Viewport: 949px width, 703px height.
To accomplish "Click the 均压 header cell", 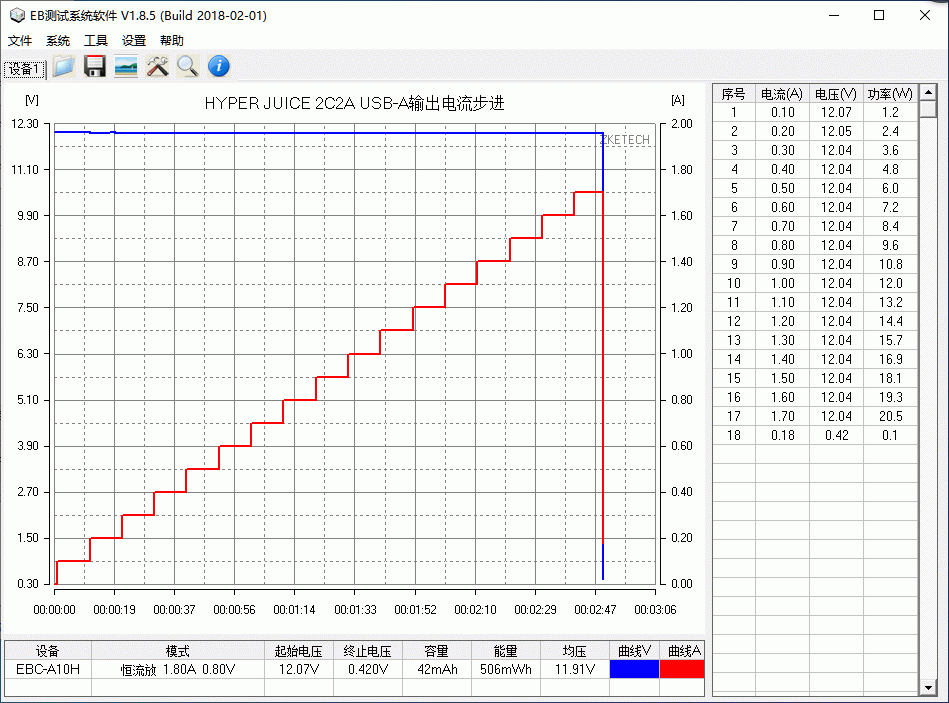I will click(x=574, y=651).
